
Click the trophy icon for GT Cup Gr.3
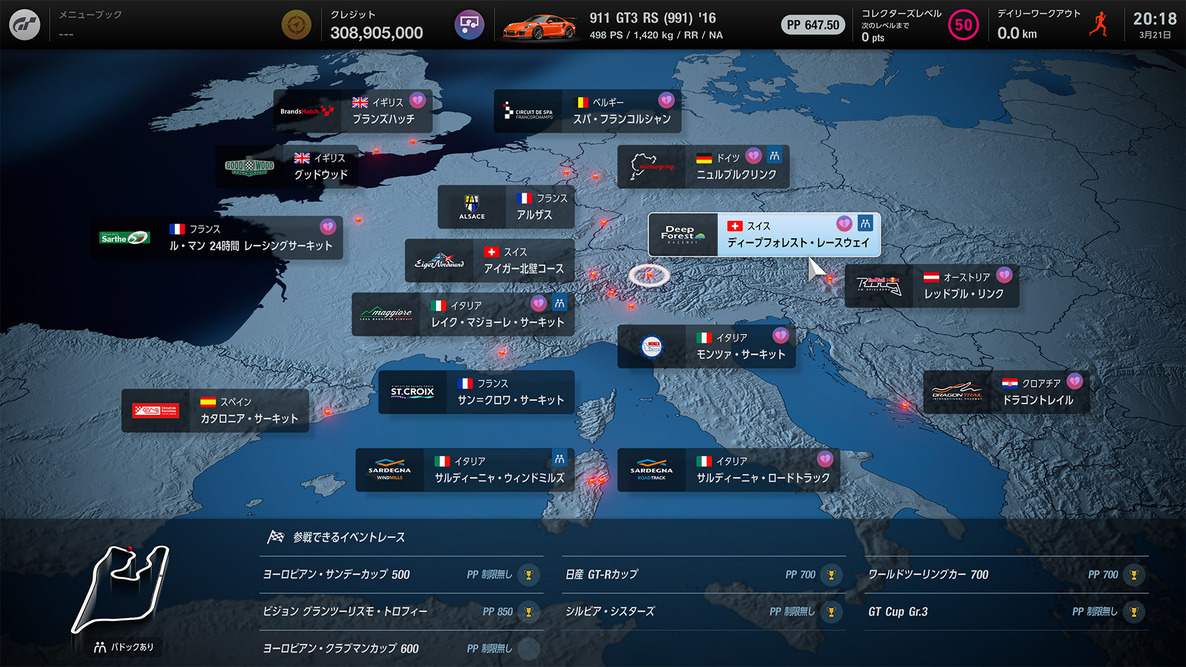tap(1133, 611)
